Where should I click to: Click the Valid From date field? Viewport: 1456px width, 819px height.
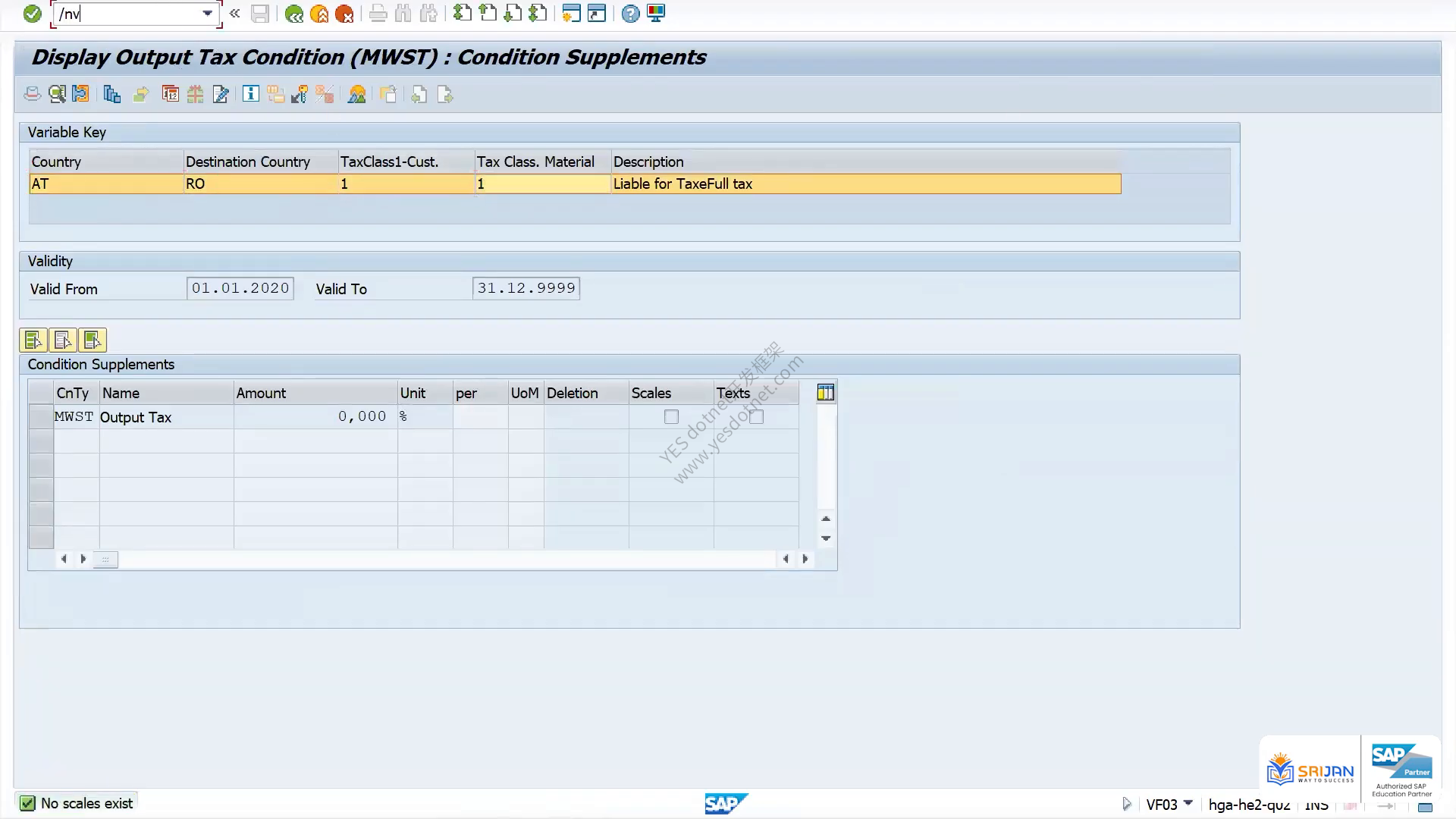pyautogui.click(x=240, y=288)
